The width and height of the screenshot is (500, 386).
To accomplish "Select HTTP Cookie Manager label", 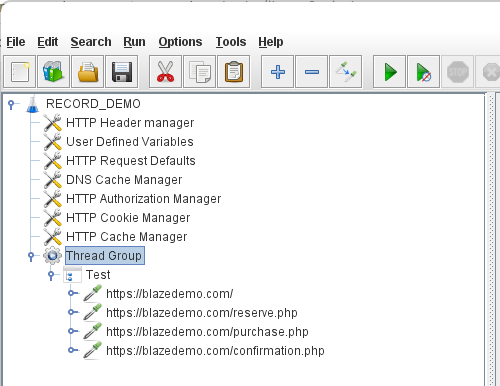I will [x=128, y=218].
